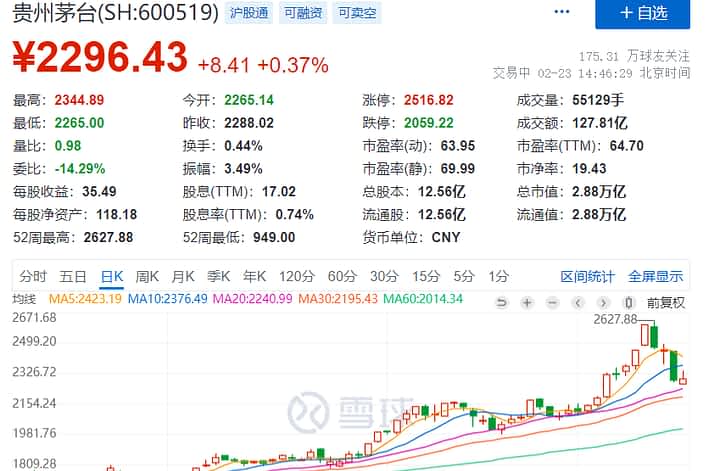
Task: Click the 跌停 value 2059.22
Action: pyautogui.click(x=429, y=123)
